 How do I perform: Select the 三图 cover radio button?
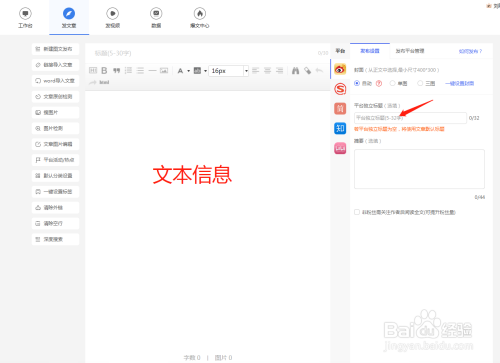click(420, 83)
